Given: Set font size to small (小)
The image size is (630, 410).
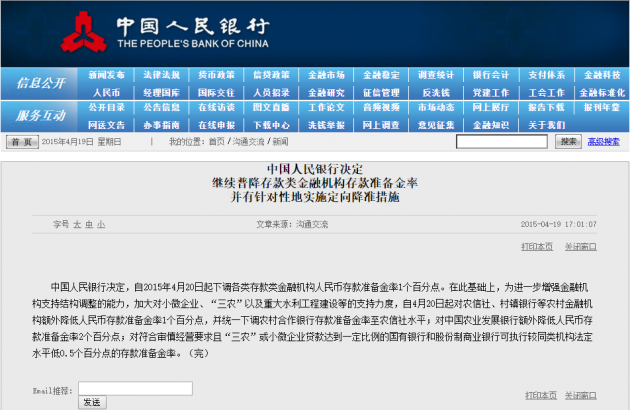Looking at the screenshot, I should [101, 225].
